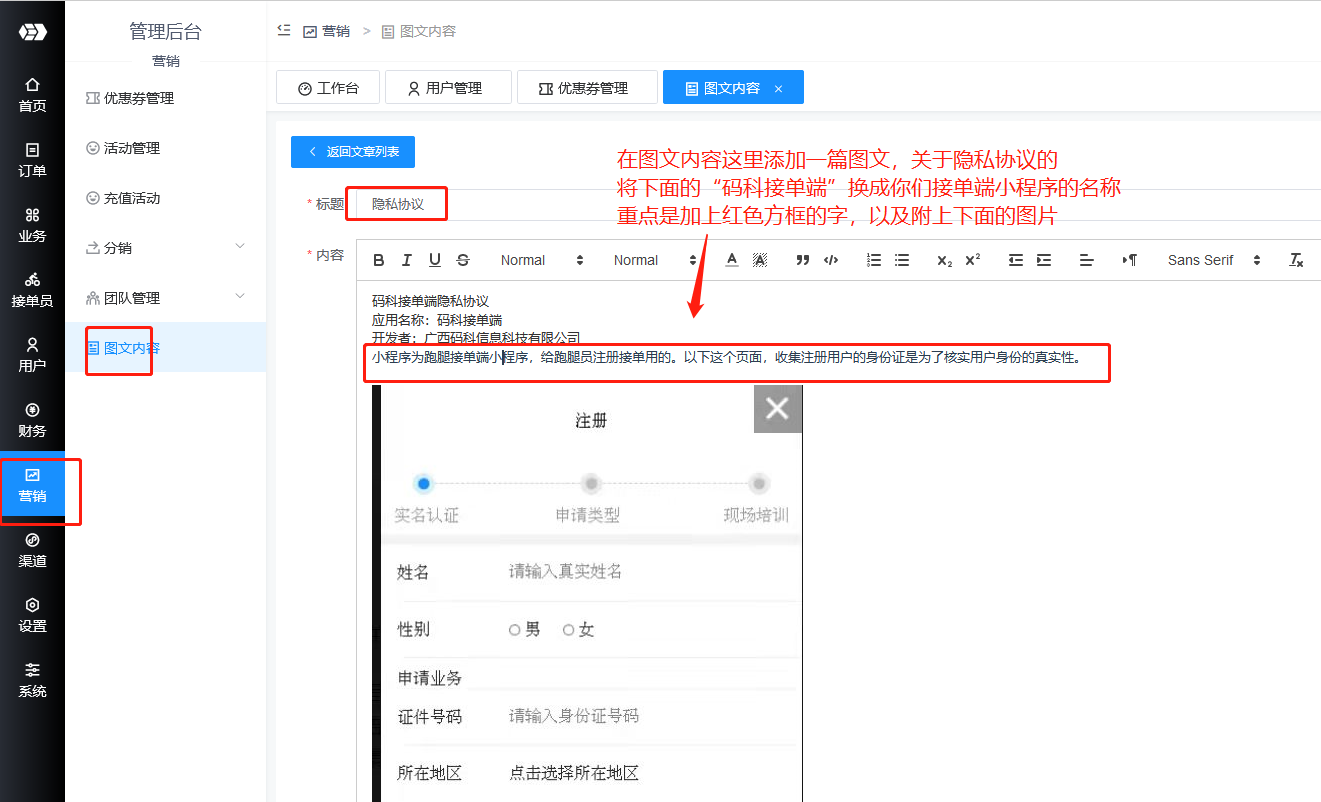Go to 订单 in the left navigation
Image resolution: width=1321 pixels, height=802 pixels.
pos(32,160)
